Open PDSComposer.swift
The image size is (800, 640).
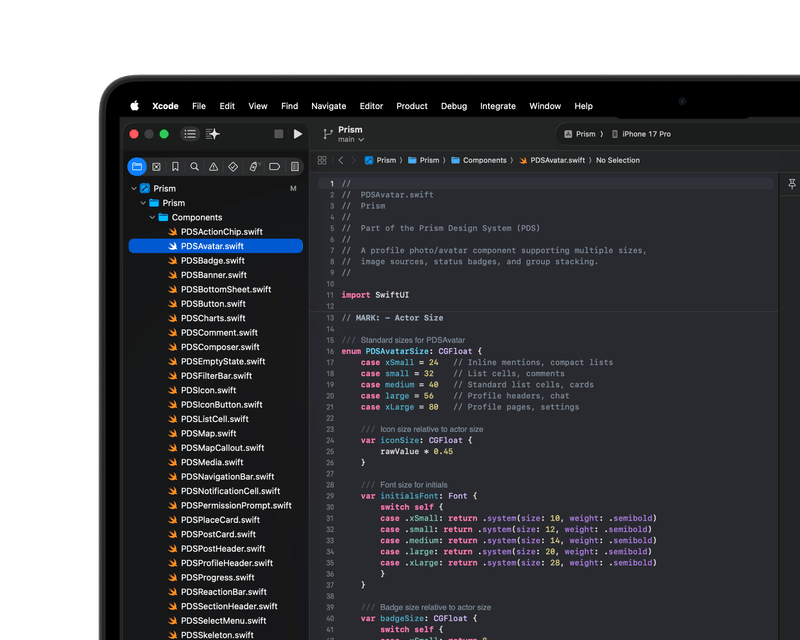[x=215, y=347]
